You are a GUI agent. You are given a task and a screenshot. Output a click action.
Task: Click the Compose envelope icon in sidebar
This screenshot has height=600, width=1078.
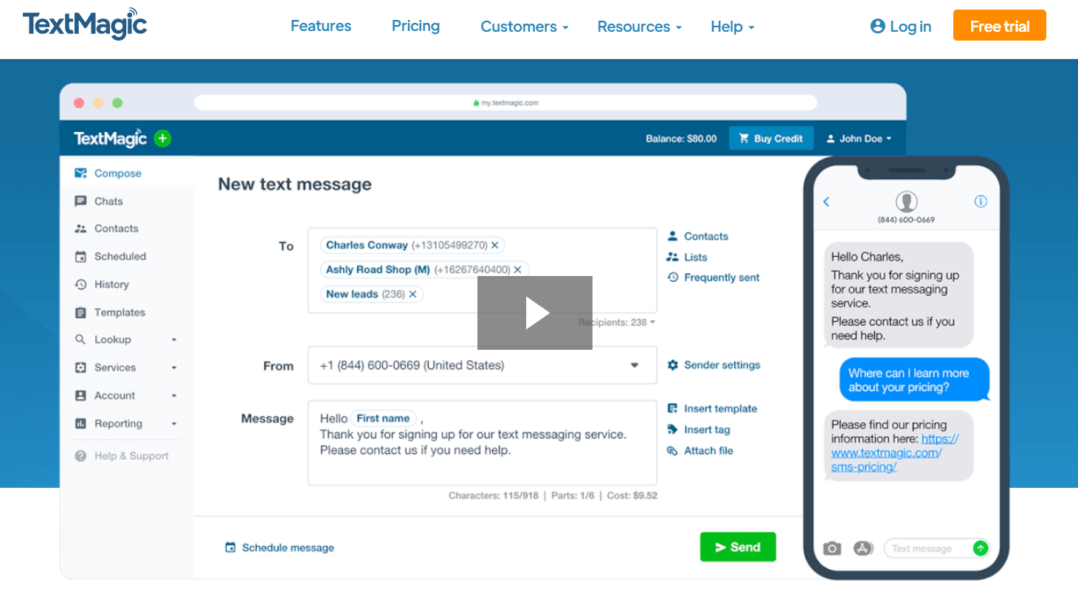coord(81,173)
